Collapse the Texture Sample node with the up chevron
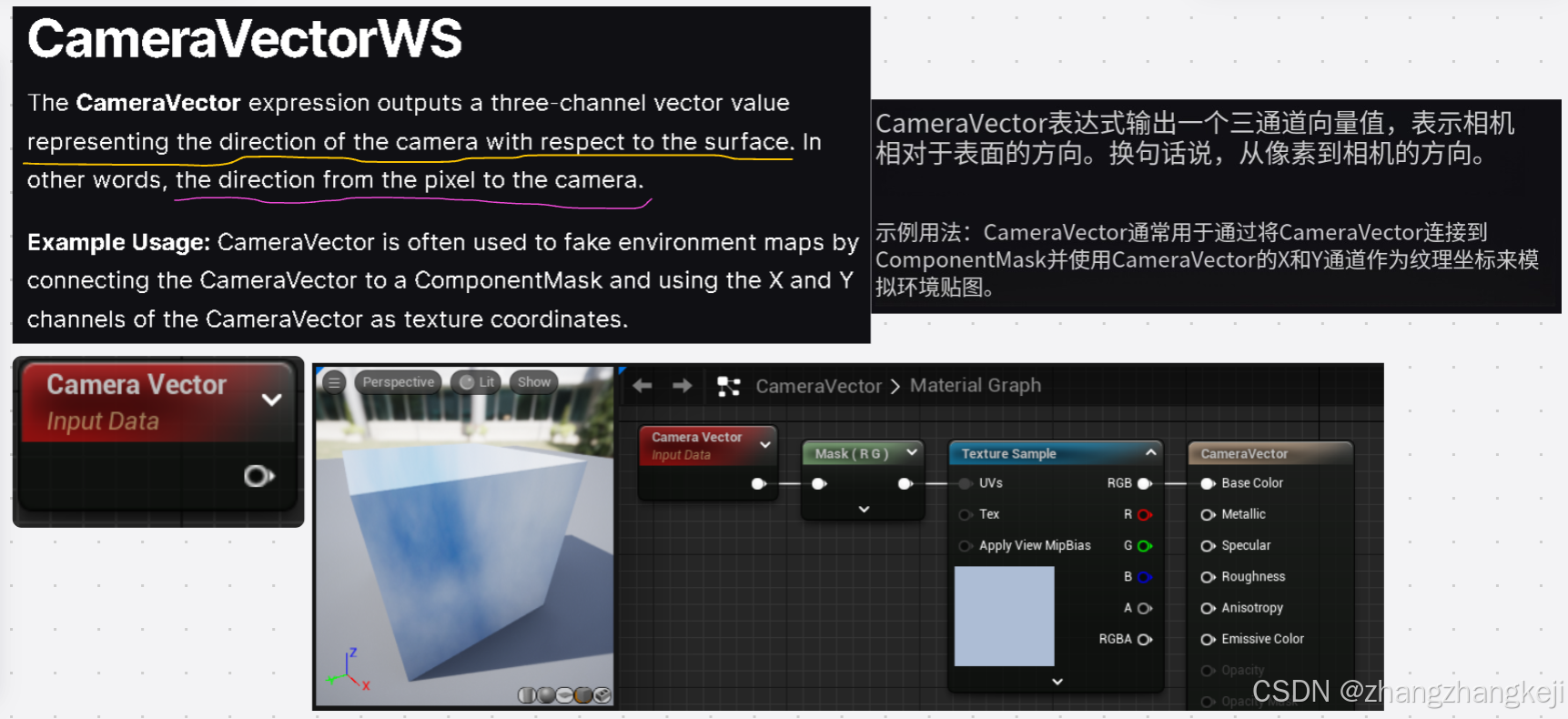Viewport: 1568px width, 719px height. 1151,452
